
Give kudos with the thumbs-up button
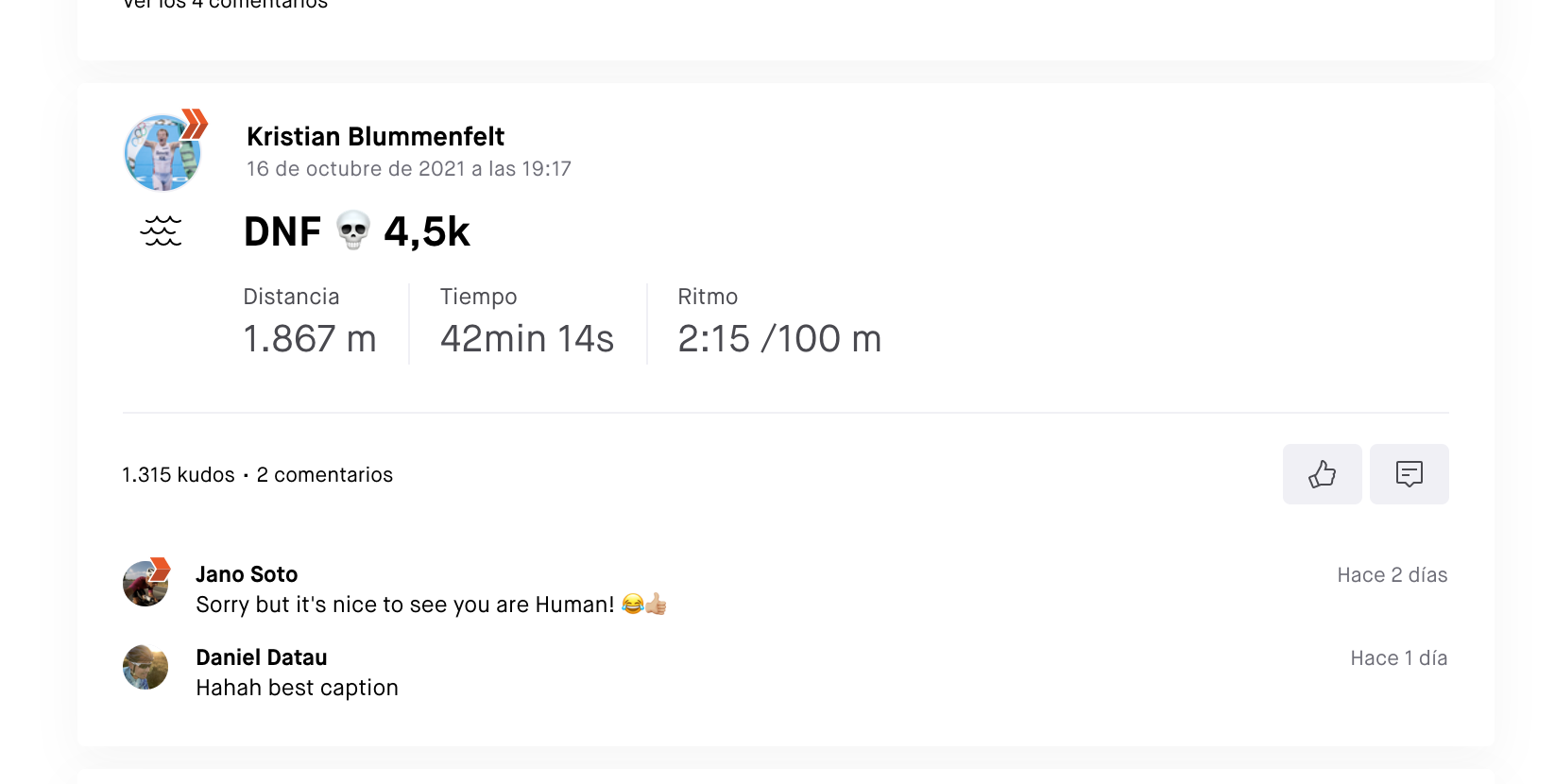(x=1322, y=474)
